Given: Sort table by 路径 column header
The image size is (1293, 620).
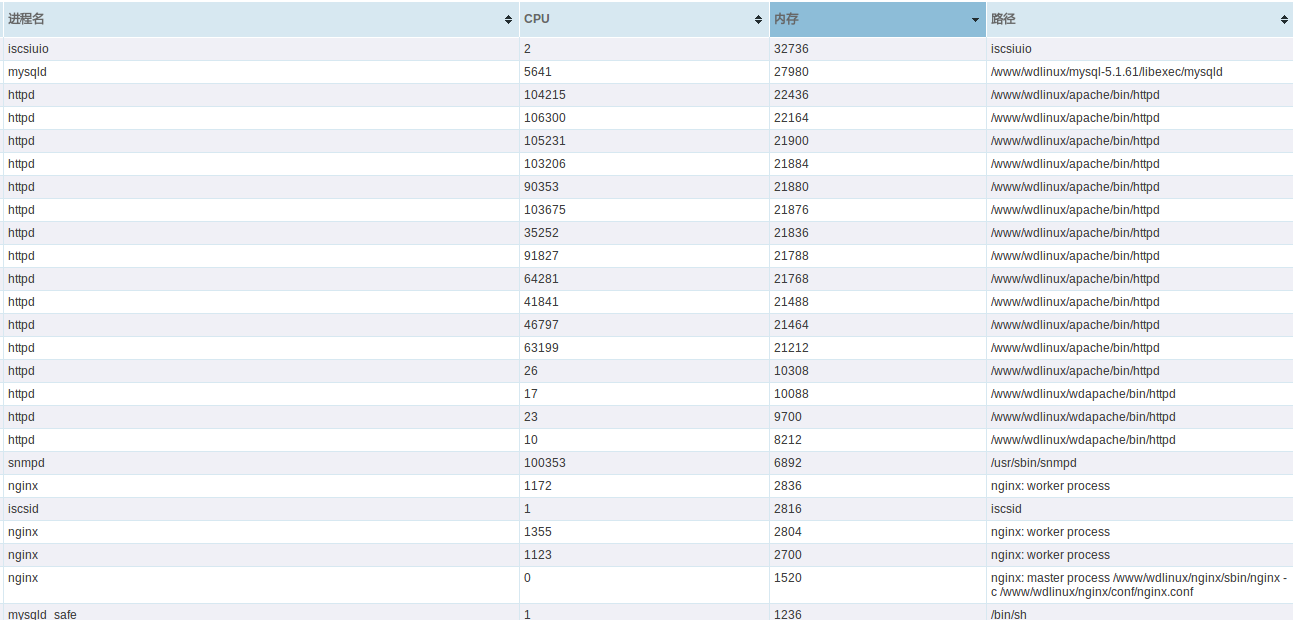Looking at the screenshot, I should (1139, 19).
